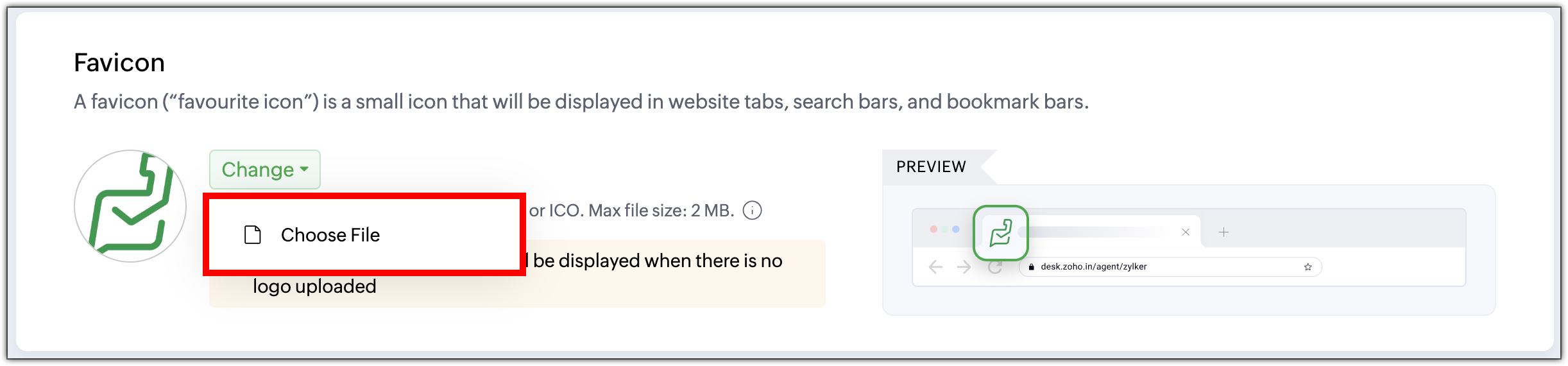Click the document icon beside Choose File
The image size is (1568, 366).
(253, 235)
